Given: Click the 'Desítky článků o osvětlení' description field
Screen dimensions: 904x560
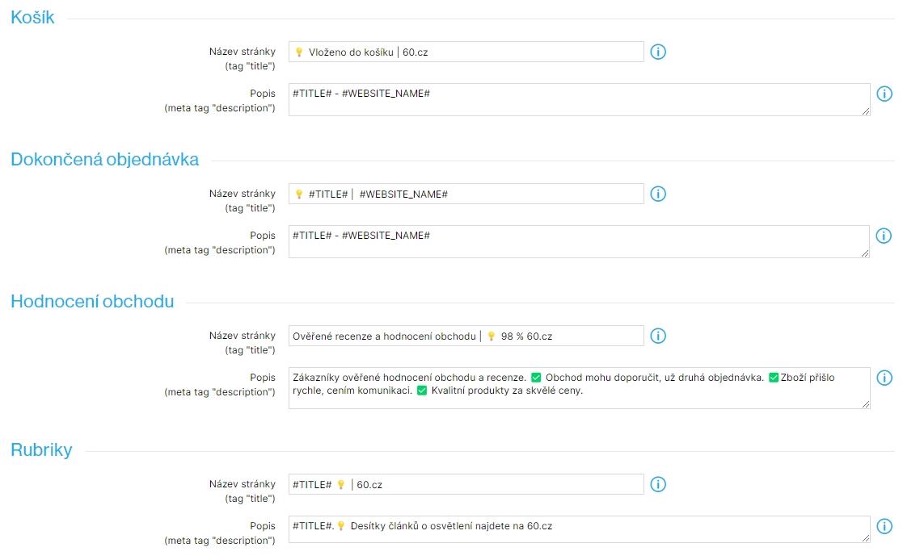Looking at the screenshot, I should pyautogui.click(x=578, y=529).
